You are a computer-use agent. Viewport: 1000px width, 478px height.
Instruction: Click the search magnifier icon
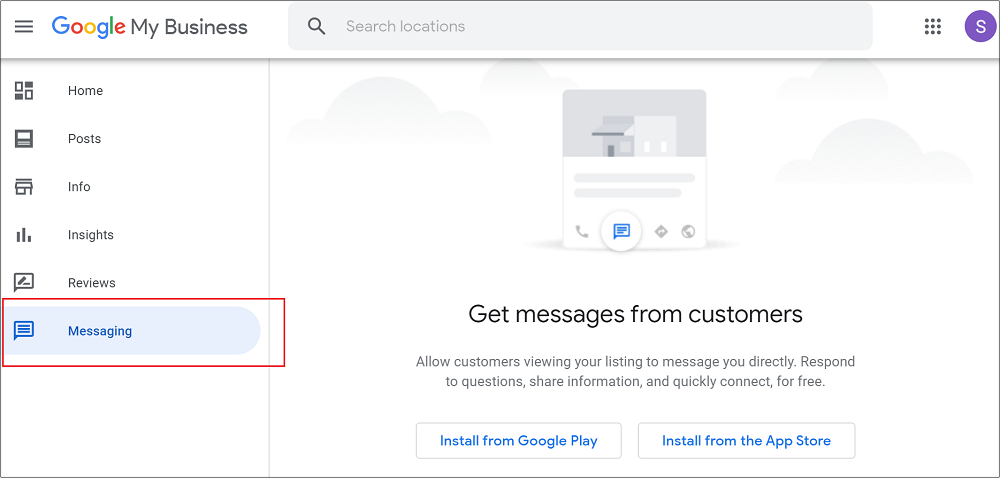click(316, 26)
